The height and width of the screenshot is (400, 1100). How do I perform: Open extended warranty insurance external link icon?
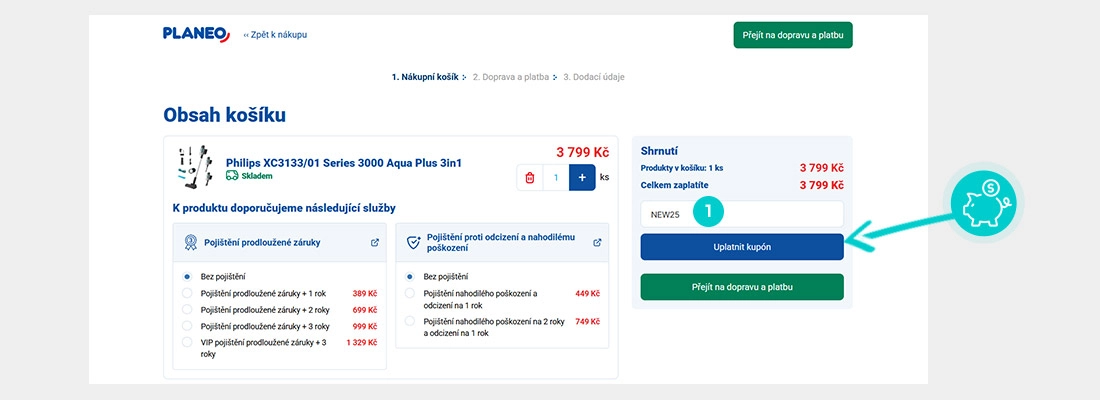(x=375, y=242)
